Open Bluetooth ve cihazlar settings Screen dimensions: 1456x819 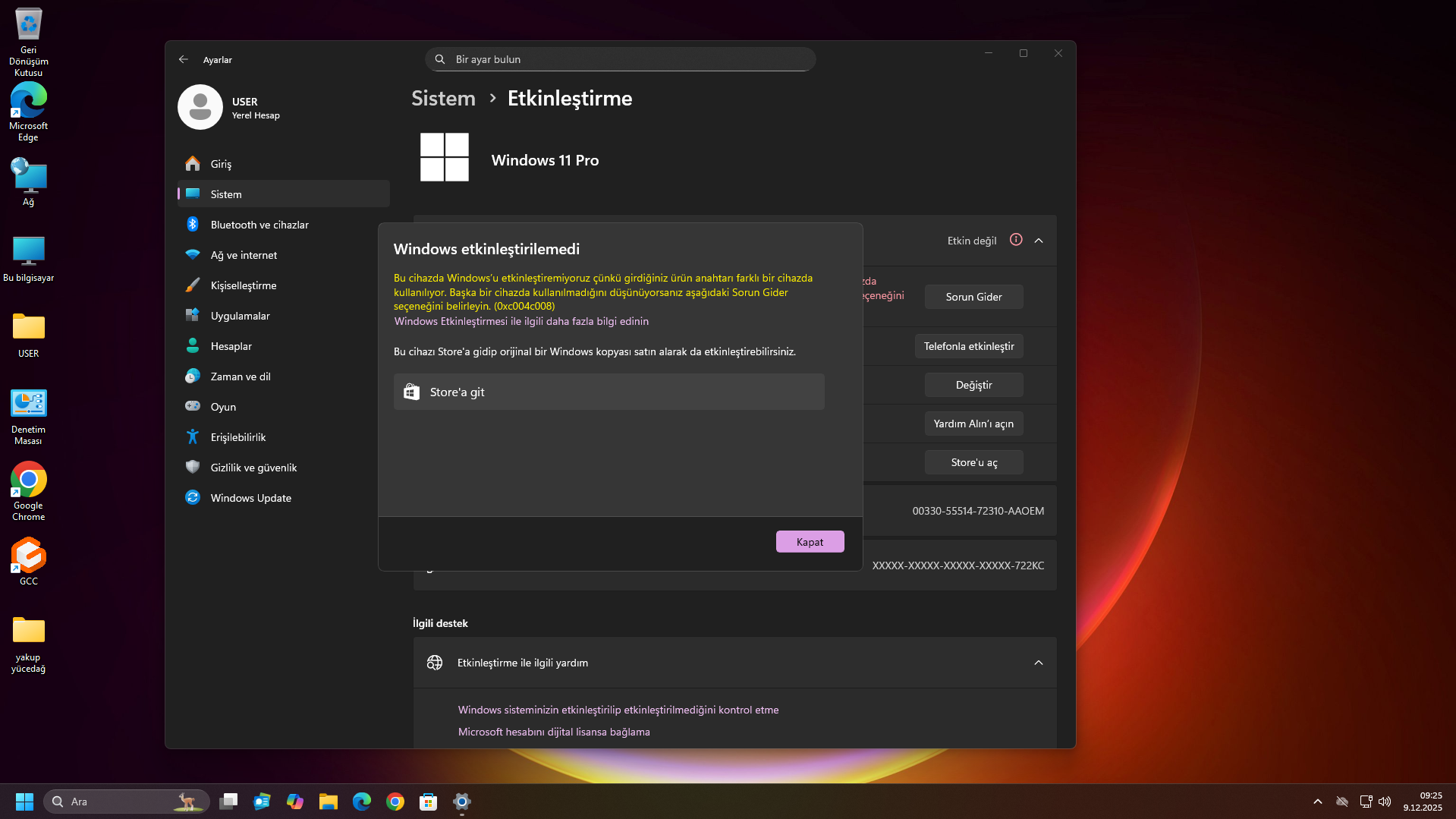284,225
